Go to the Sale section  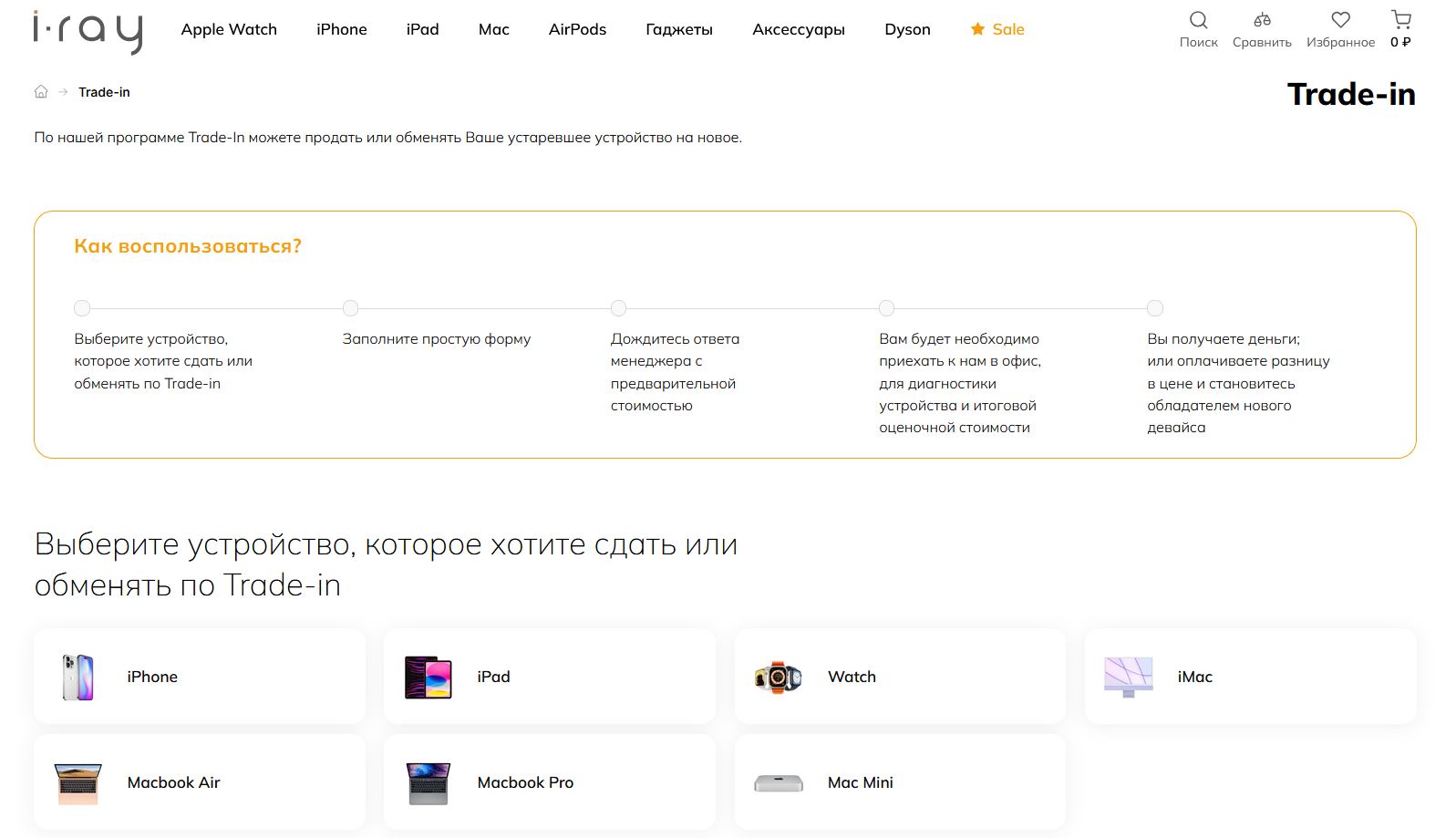click(x=1008, y=29)
